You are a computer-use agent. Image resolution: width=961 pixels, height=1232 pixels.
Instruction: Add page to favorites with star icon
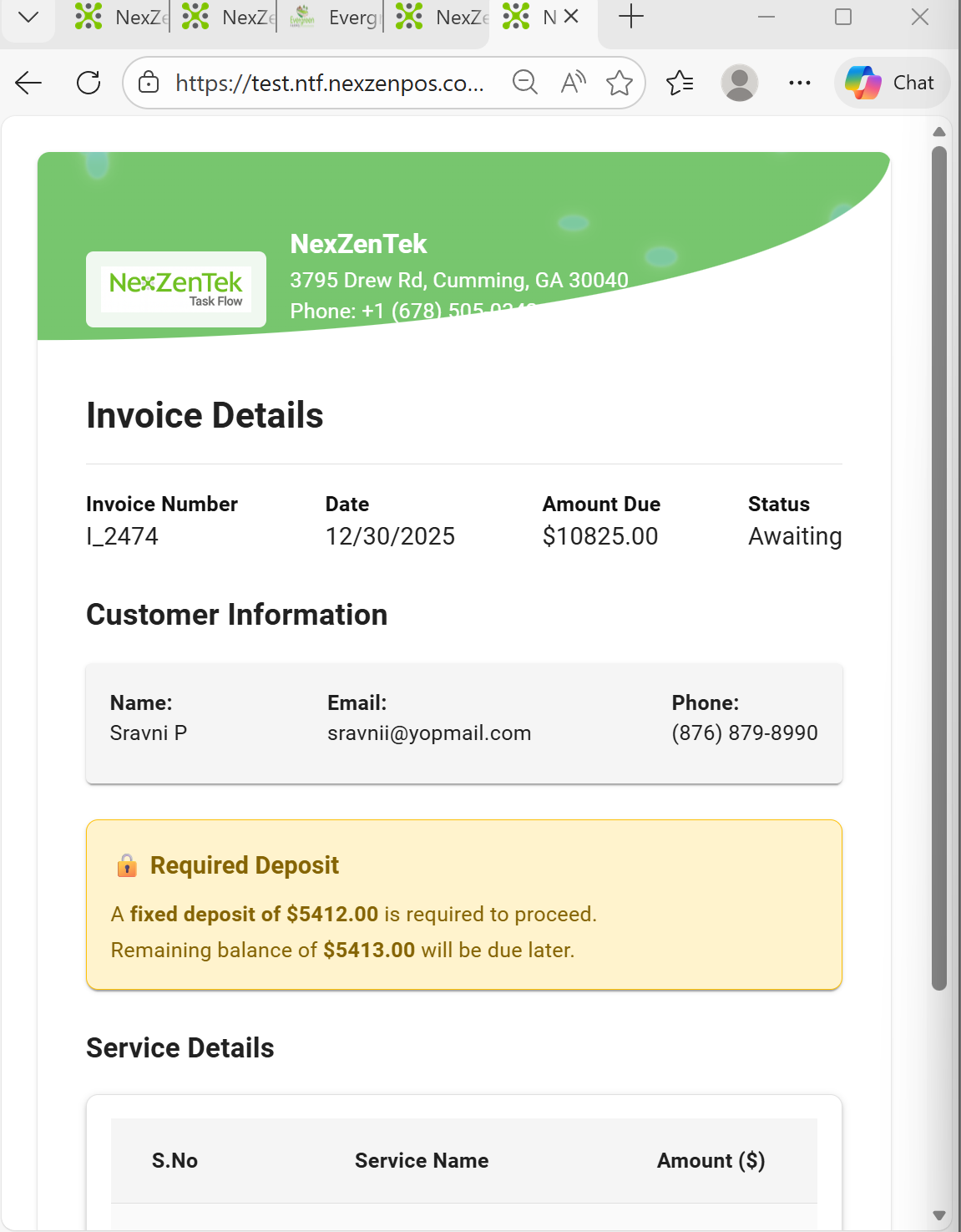(620, 83)
